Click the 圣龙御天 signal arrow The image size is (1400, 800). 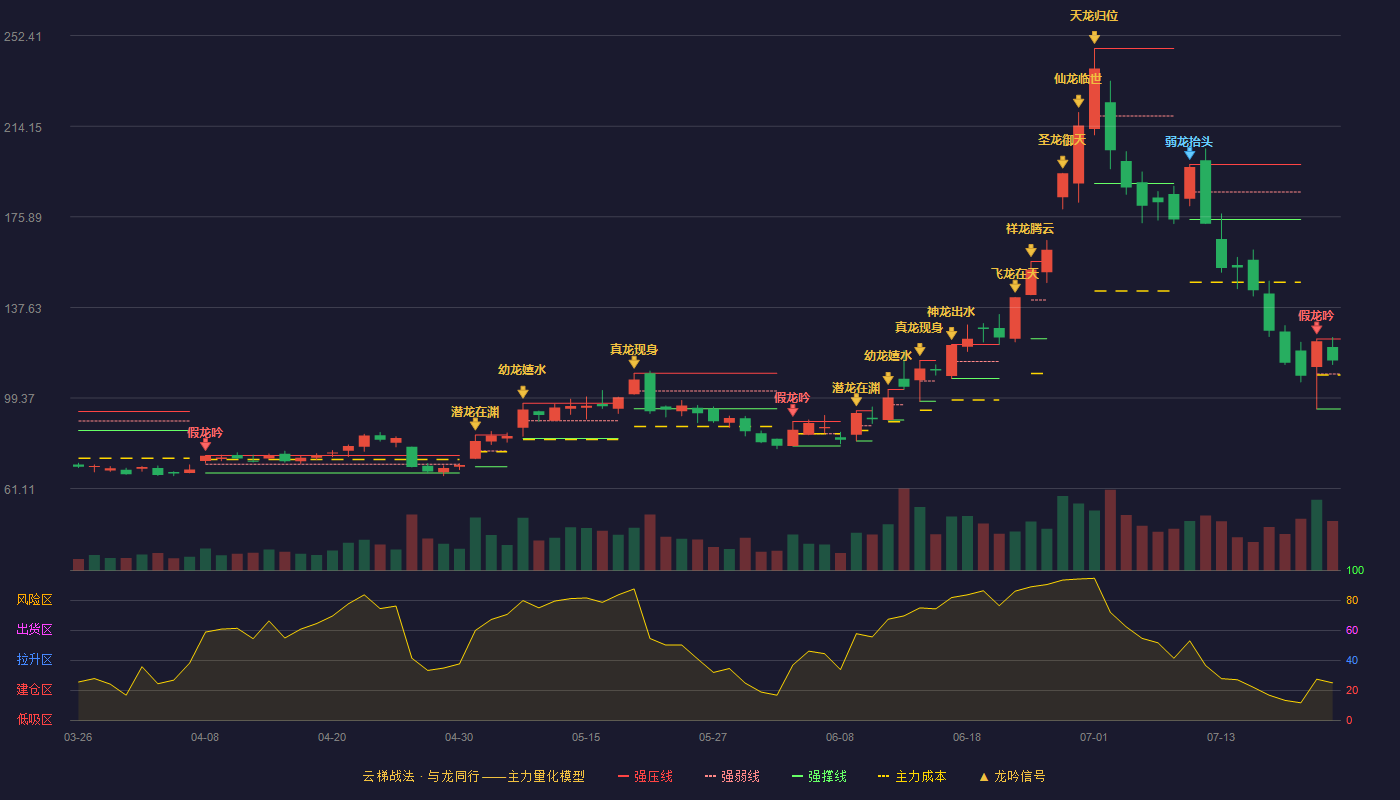1062,162
